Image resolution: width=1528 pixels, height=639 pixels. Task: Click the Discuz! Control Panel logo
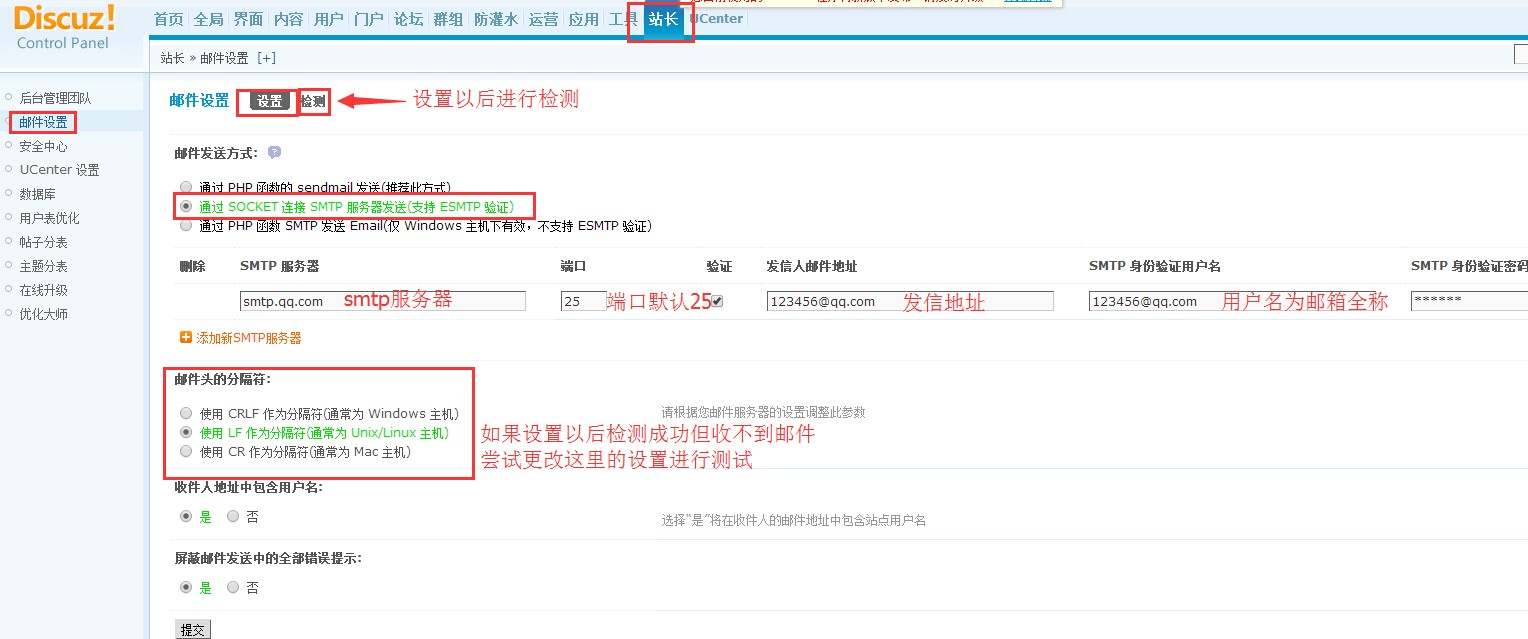pos(64,27)
